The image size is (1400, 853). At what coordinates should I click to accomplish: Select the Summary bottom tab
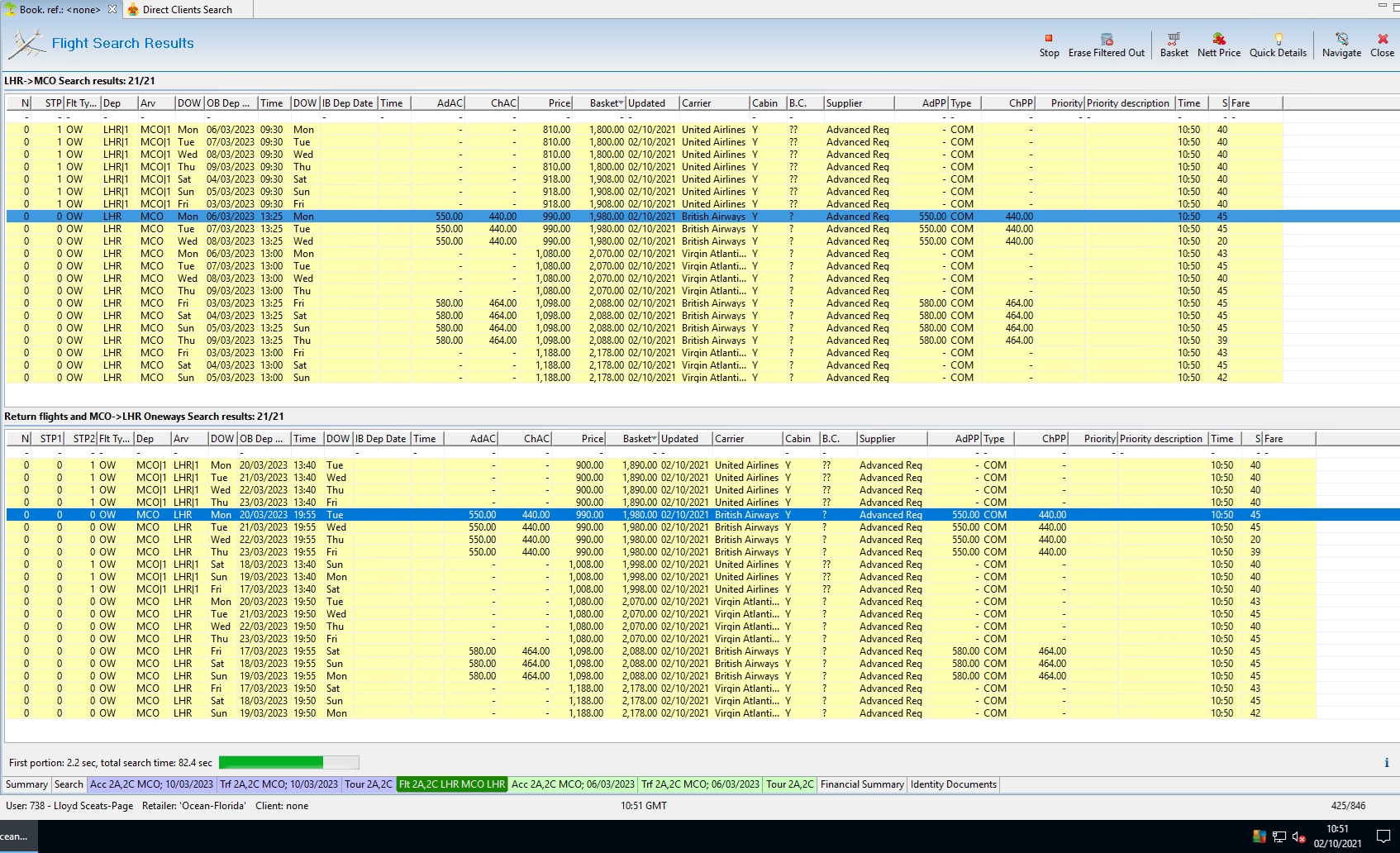tap(26, 784)
